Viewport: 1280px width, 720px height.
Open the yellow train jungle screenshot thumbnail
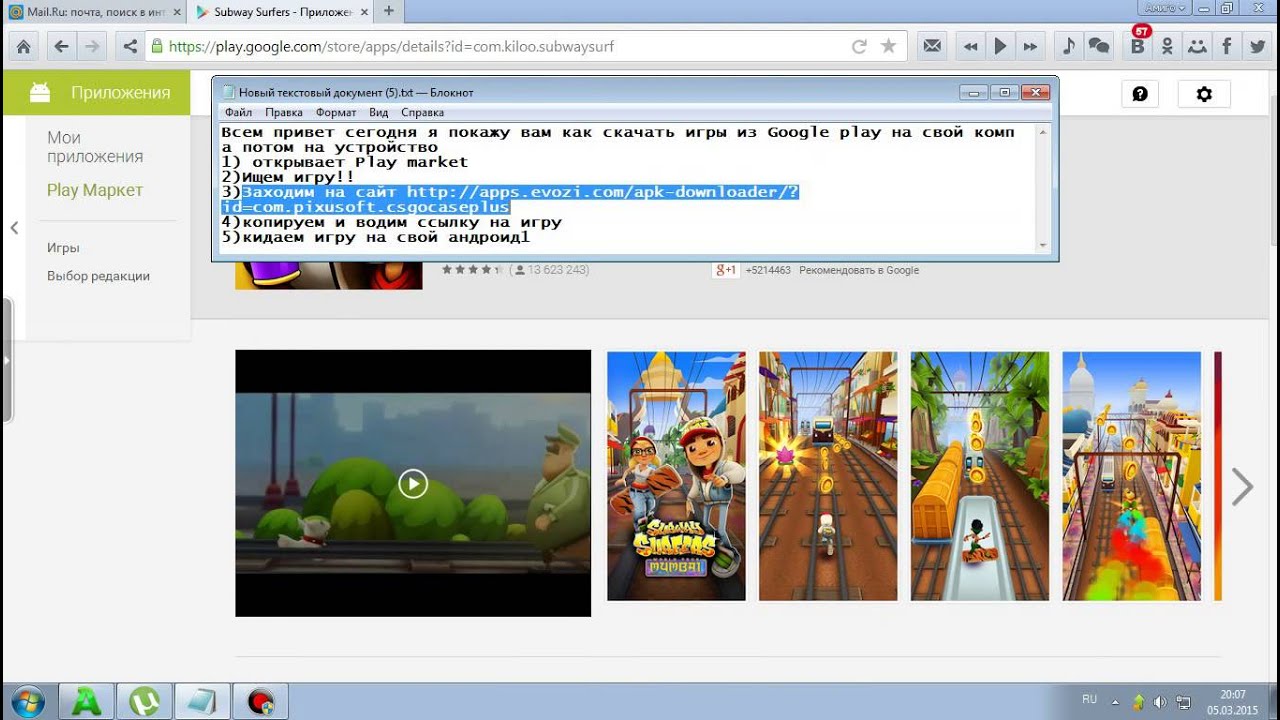980,476
